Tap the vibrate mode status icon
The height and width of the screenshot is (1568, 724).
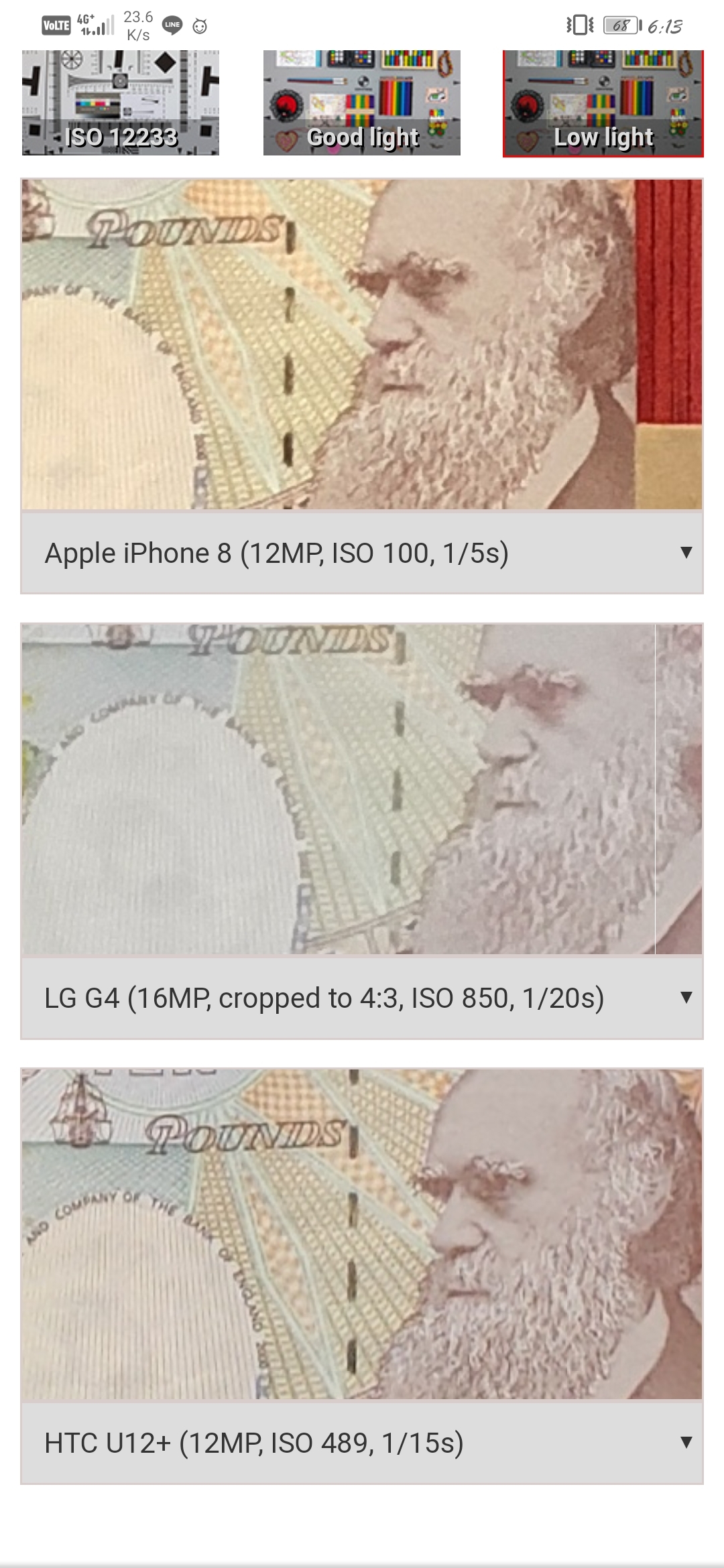click(x=580, y=25)
